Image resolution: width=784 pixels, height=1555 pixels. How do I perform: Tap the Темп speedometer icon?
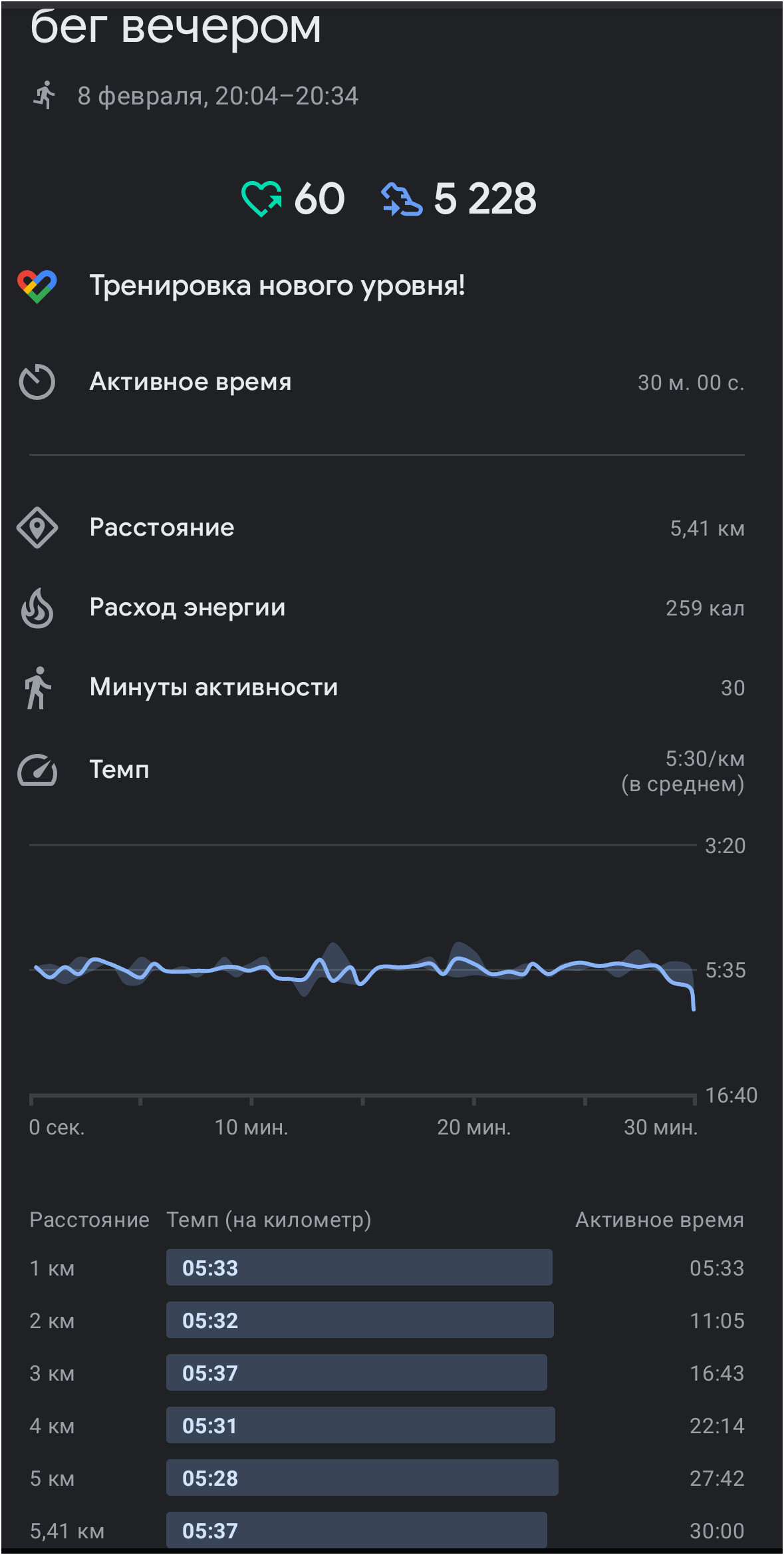pyautogui.click(x=37, y=770)
